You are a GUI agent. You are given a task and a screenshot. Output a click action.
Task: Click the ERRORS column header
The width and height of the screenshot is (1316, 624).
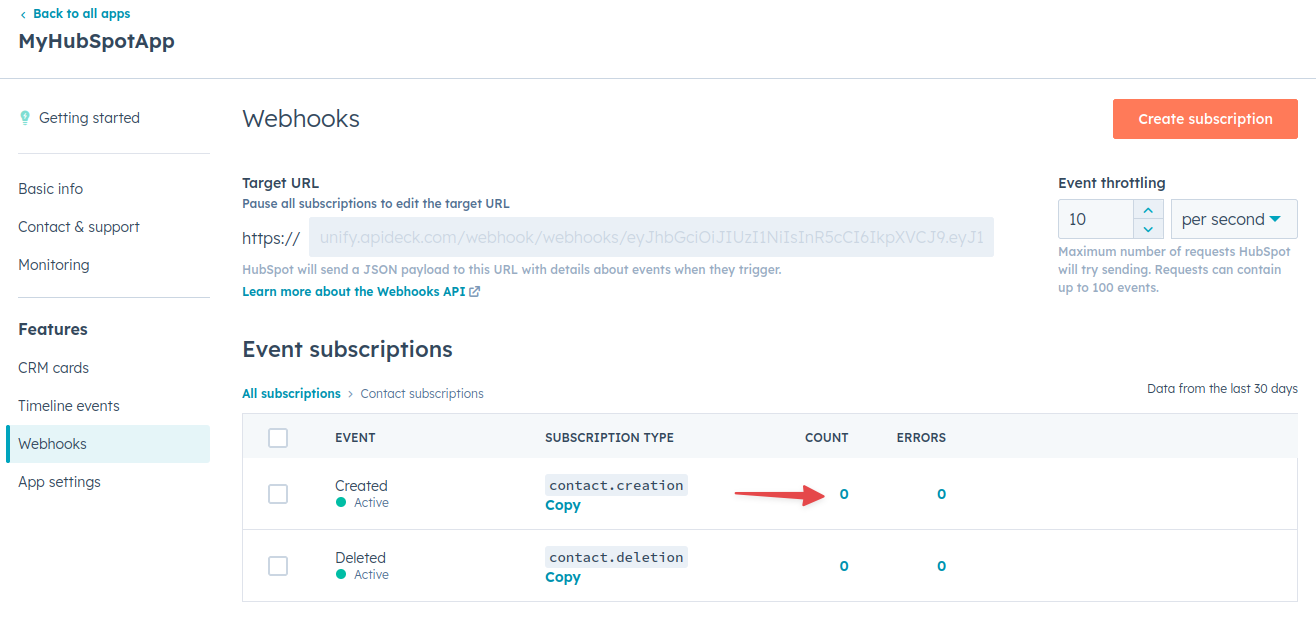(921, 438)
